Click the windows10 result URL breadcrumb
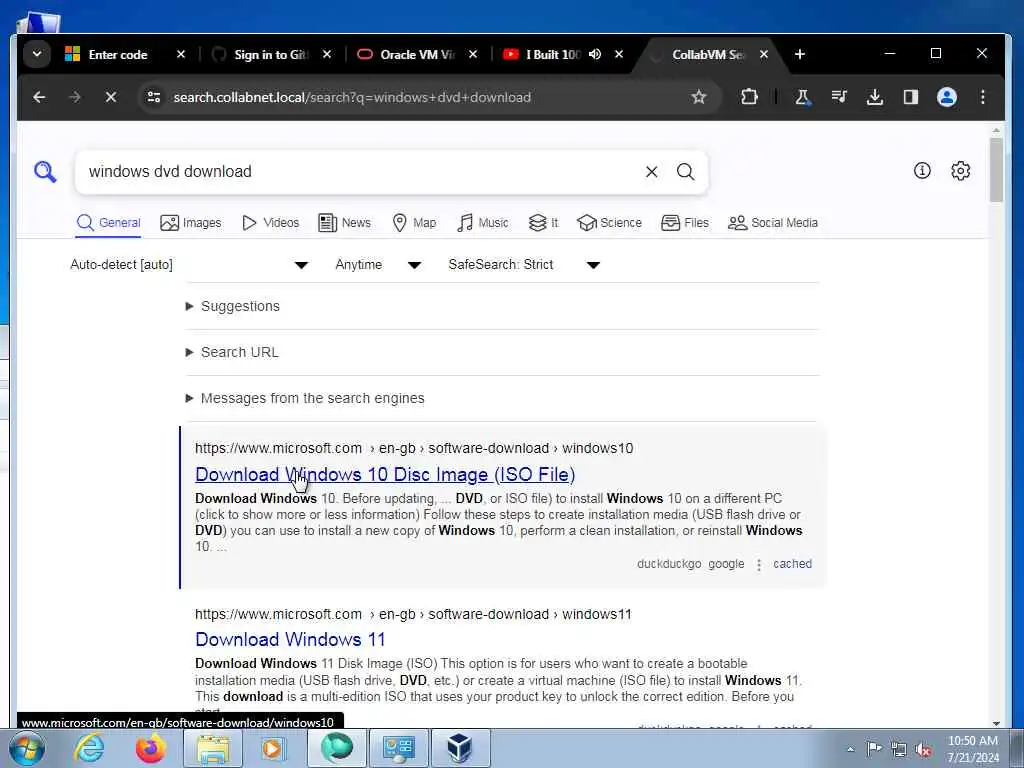Image resolution: width=1024 pixels, height=768 pixels. 413,448
